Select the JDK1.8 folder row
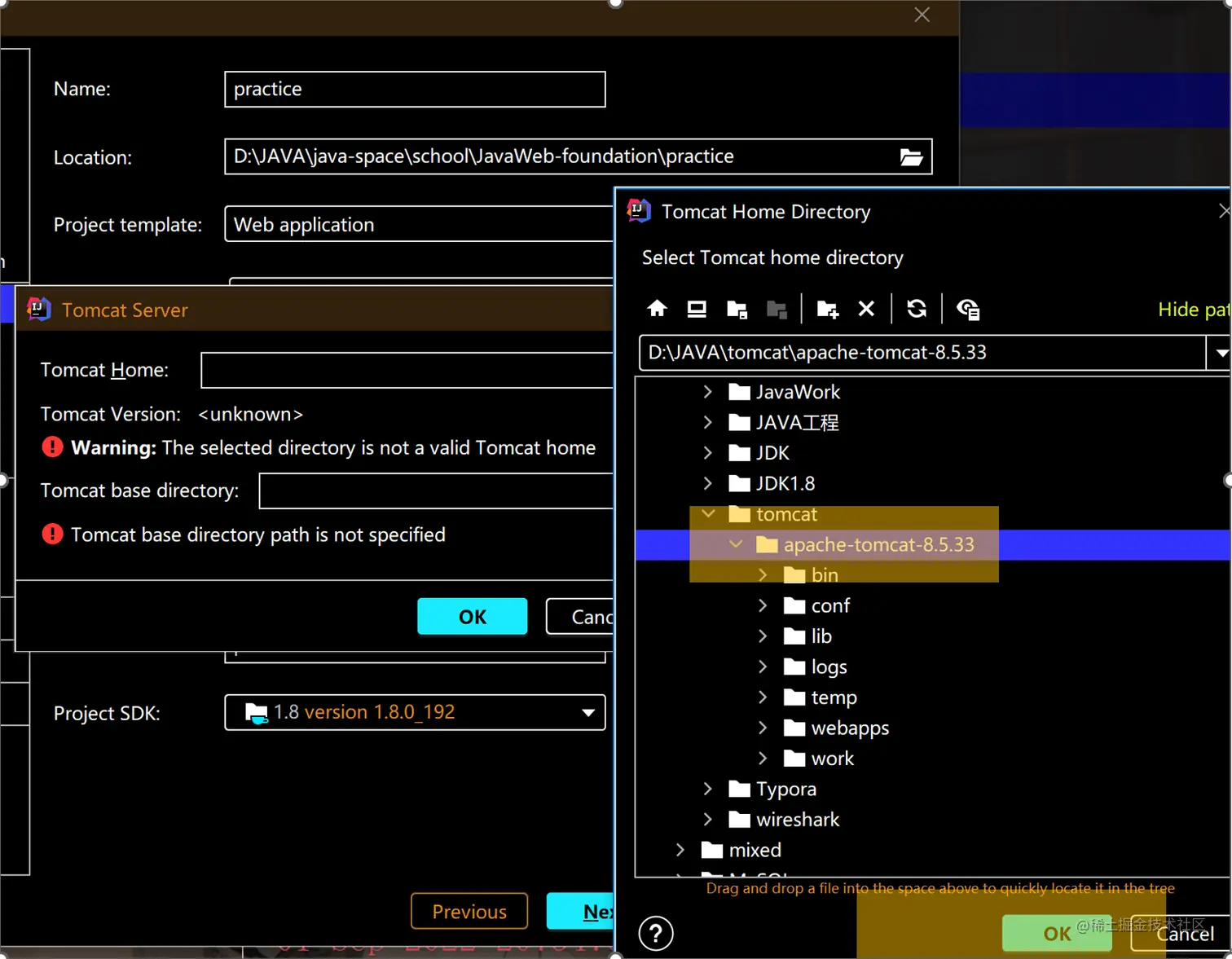 point(932,483)
